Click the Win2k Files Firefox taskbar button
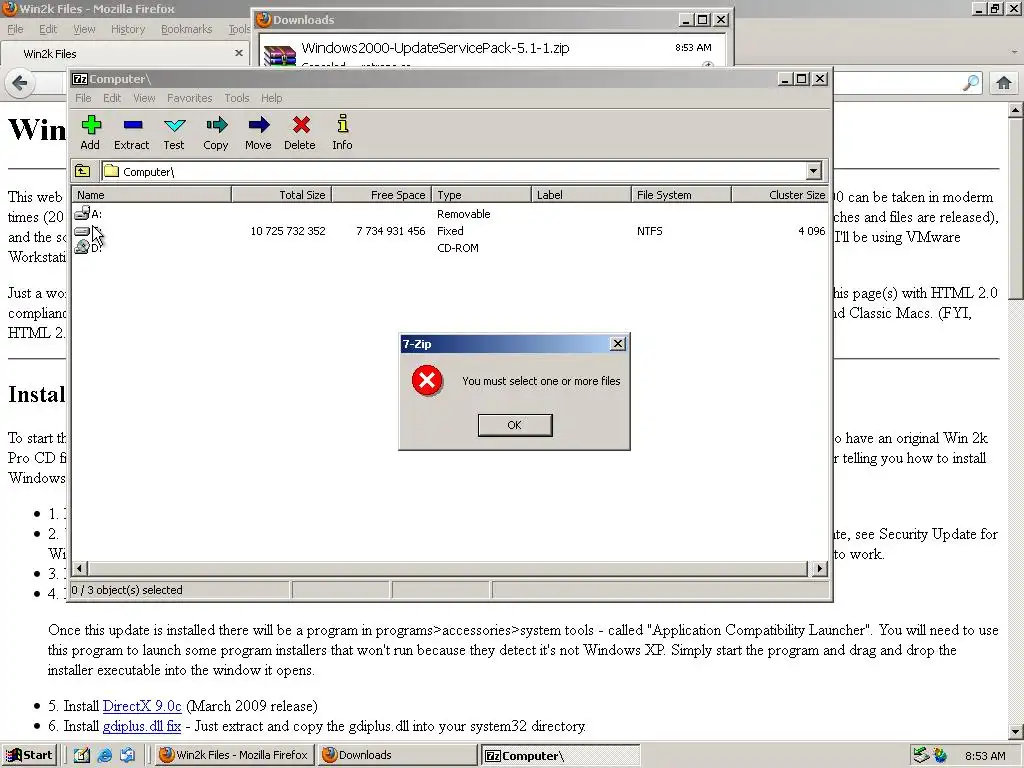This screenshot has height=768, width=1024. coord(235,756)
